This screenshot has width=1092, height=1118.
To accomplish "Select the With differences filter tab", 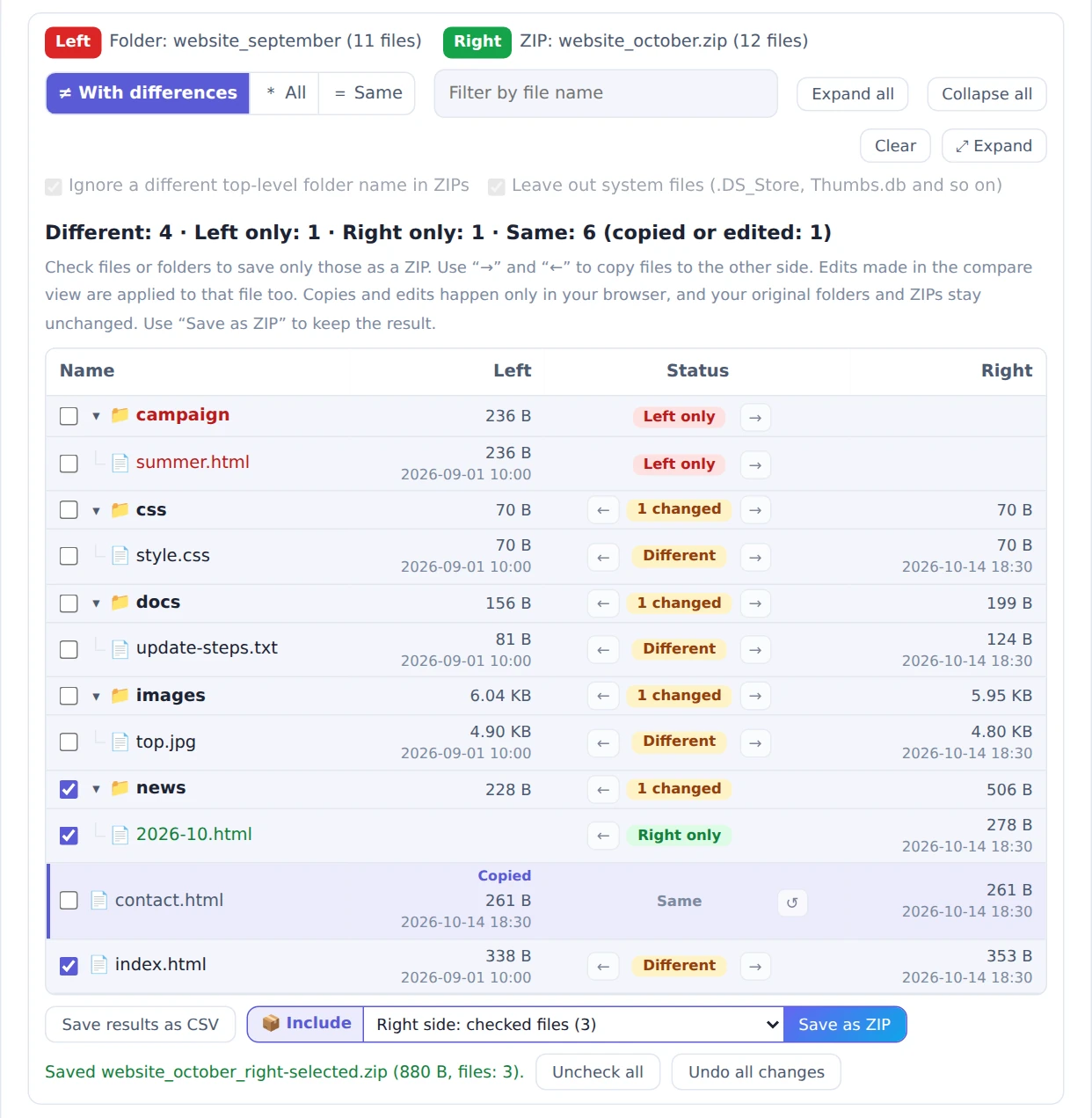I will pos(148,93).
